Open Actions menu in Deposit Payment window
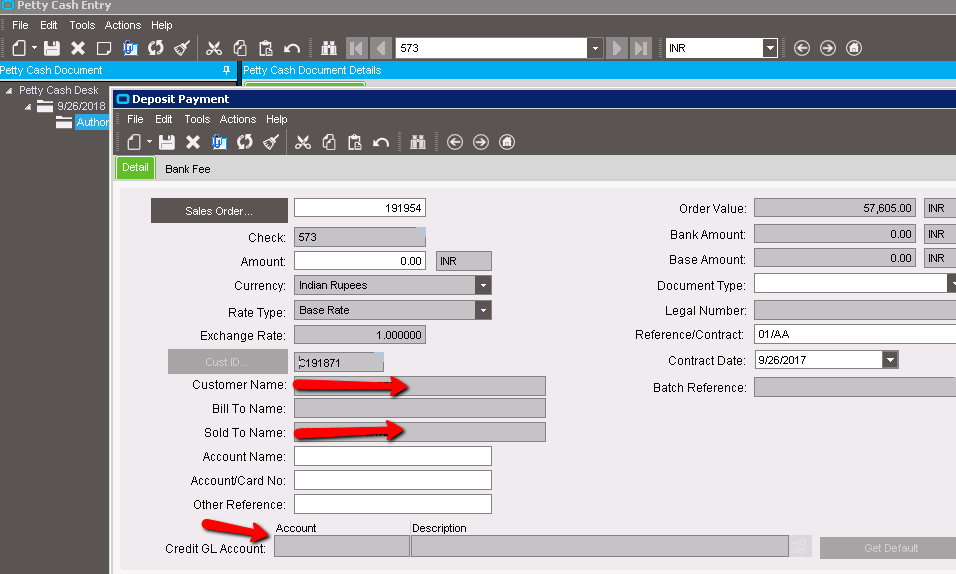Screen dimensions: 956x574 pyautogui.click(x=237, y=119)
